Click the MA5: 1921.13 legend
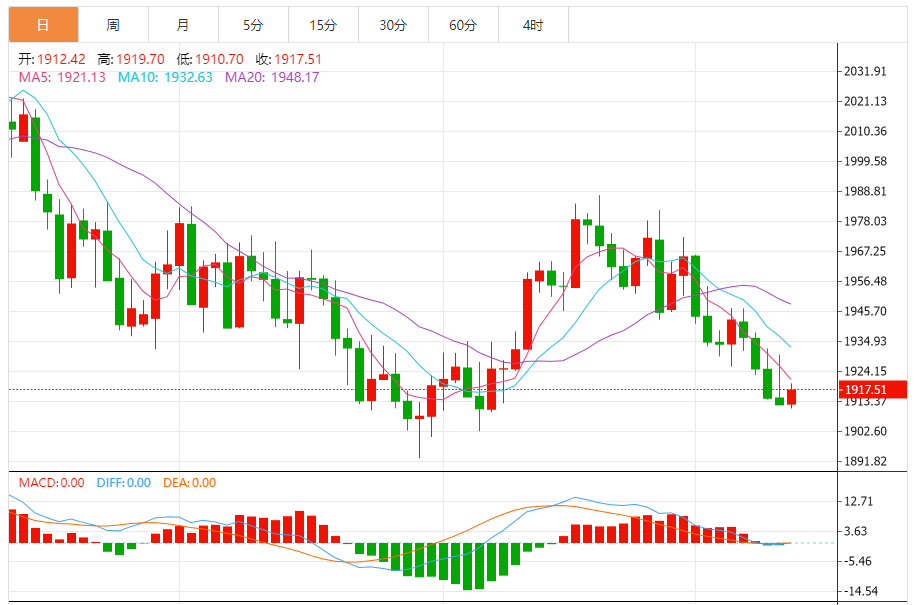The height and width of the screenshot is (605, 922). tap(62, 77)
